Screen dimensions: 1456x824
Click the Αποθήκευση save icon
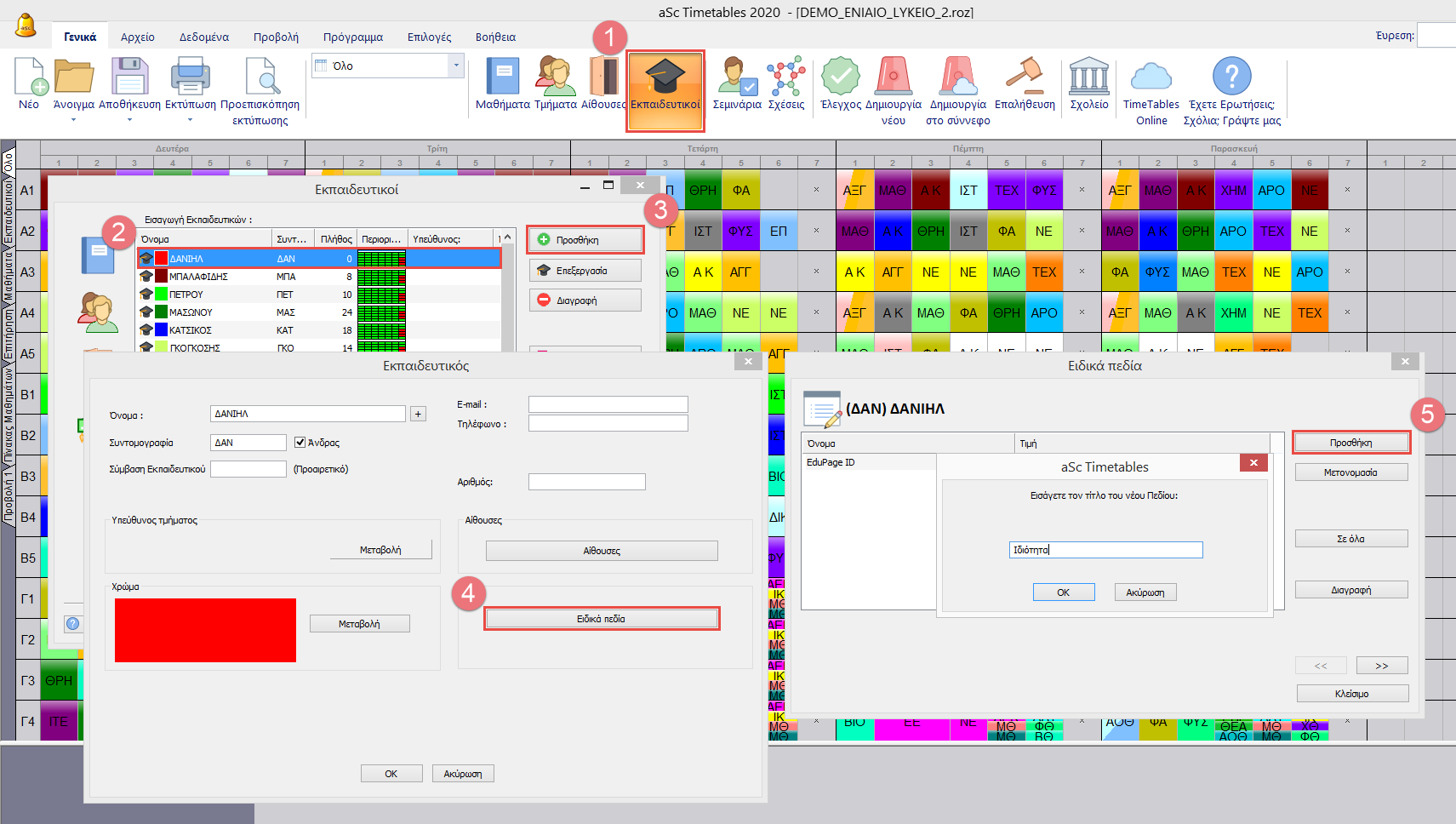tap(129, 83)
